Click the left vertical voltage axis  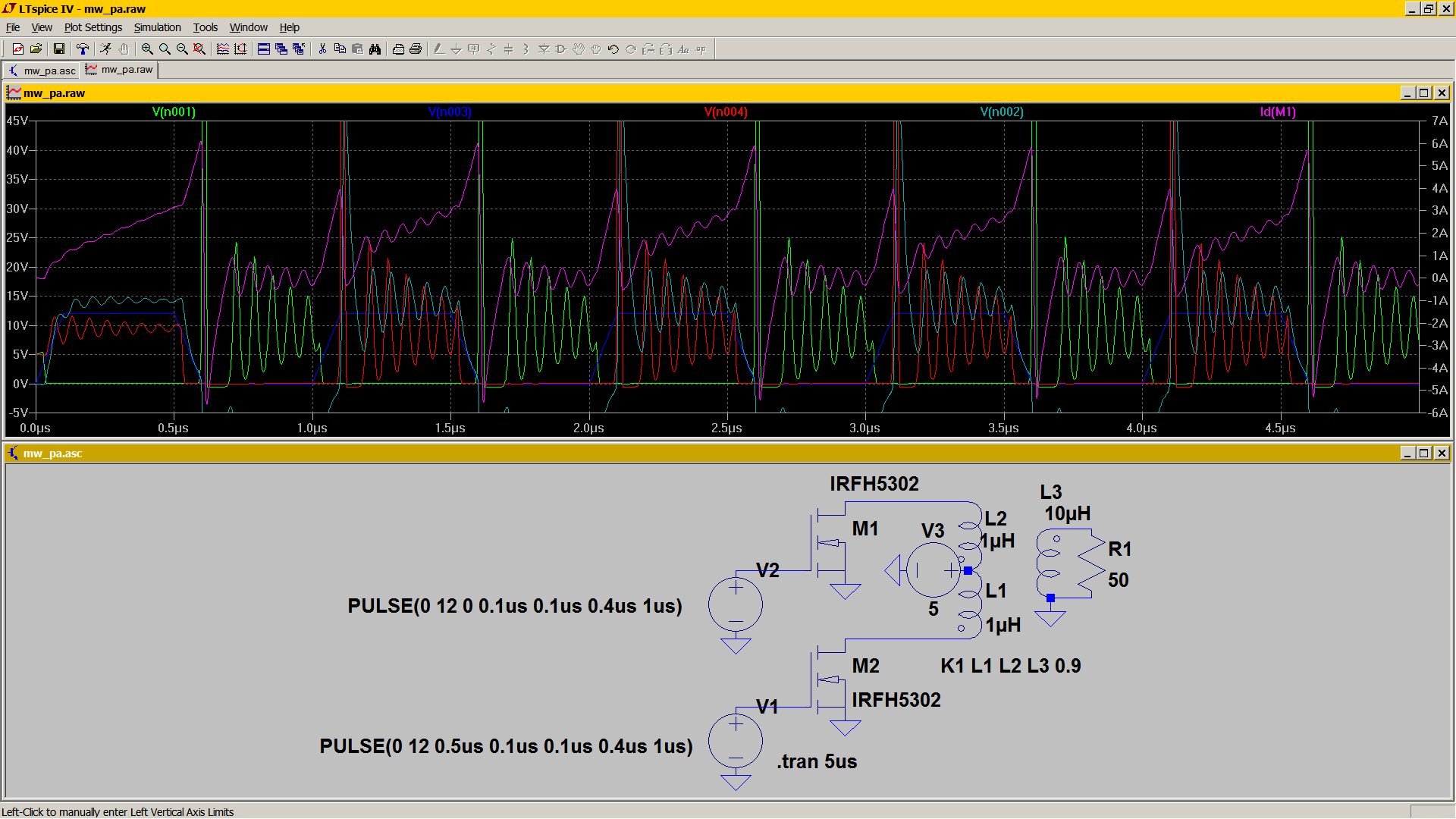18,265
